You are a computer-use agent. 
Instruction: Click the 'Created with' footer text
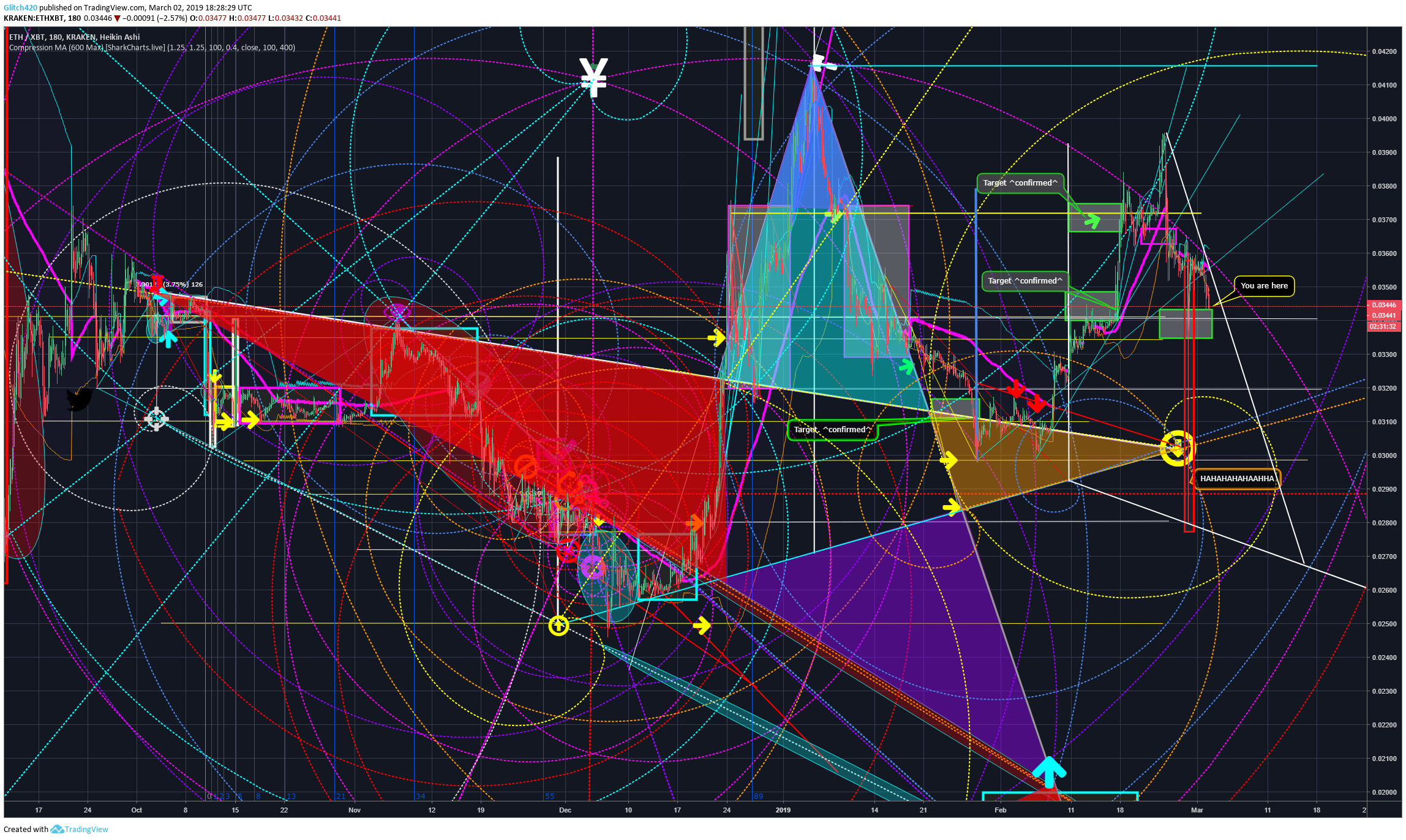point(26,829)
